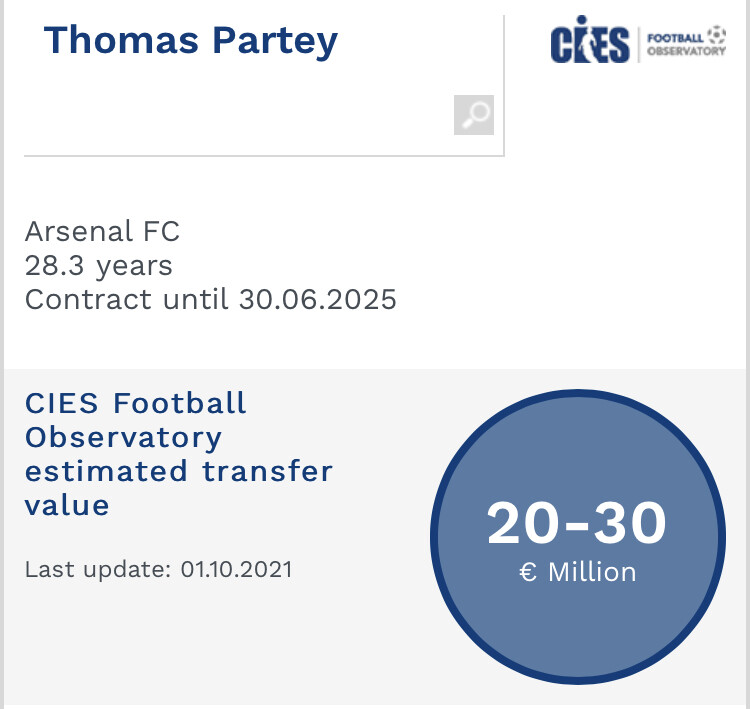Click the 28.3 years age text
Screen dimensions: 750x709
click(99, 266)
